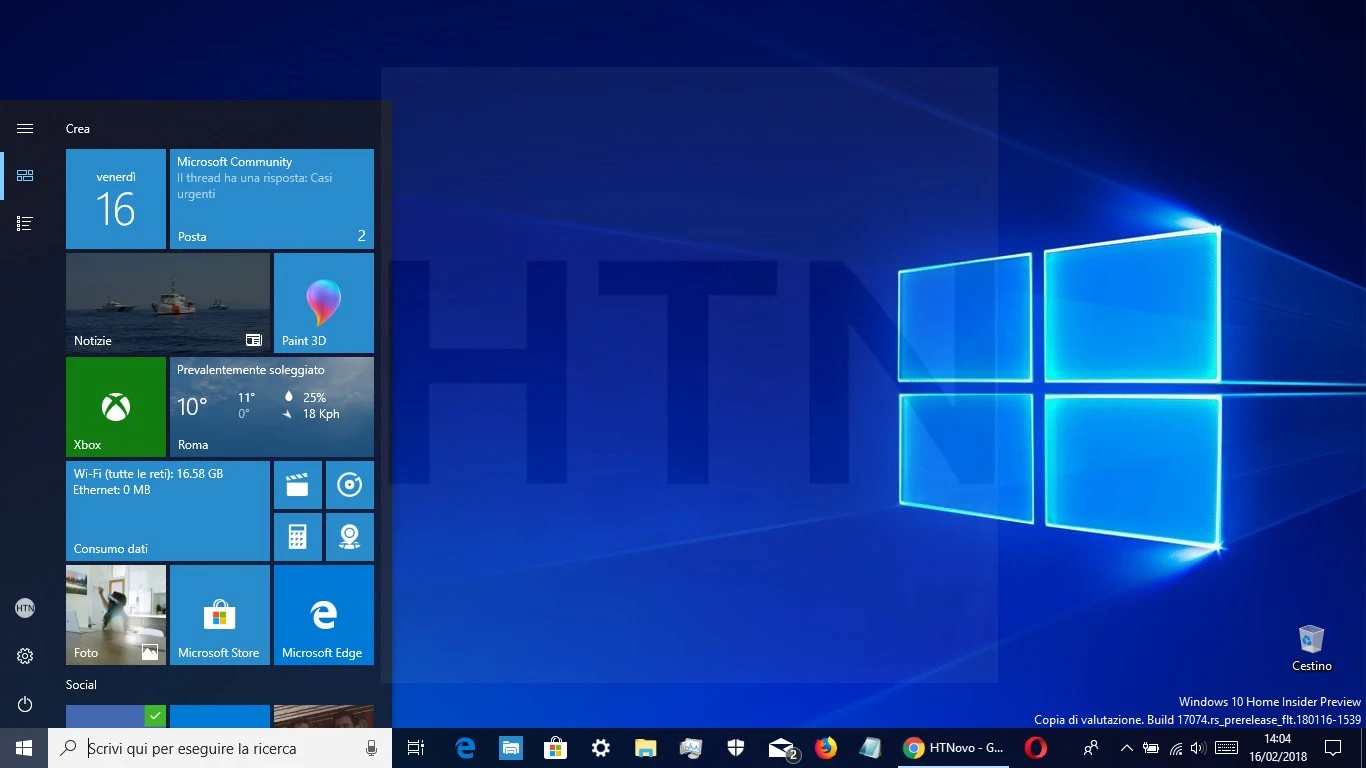The width and height of the screenshot is (1366, 768).
Task: Open Settings gear in Start sidebar
Action: pos(25,656)
